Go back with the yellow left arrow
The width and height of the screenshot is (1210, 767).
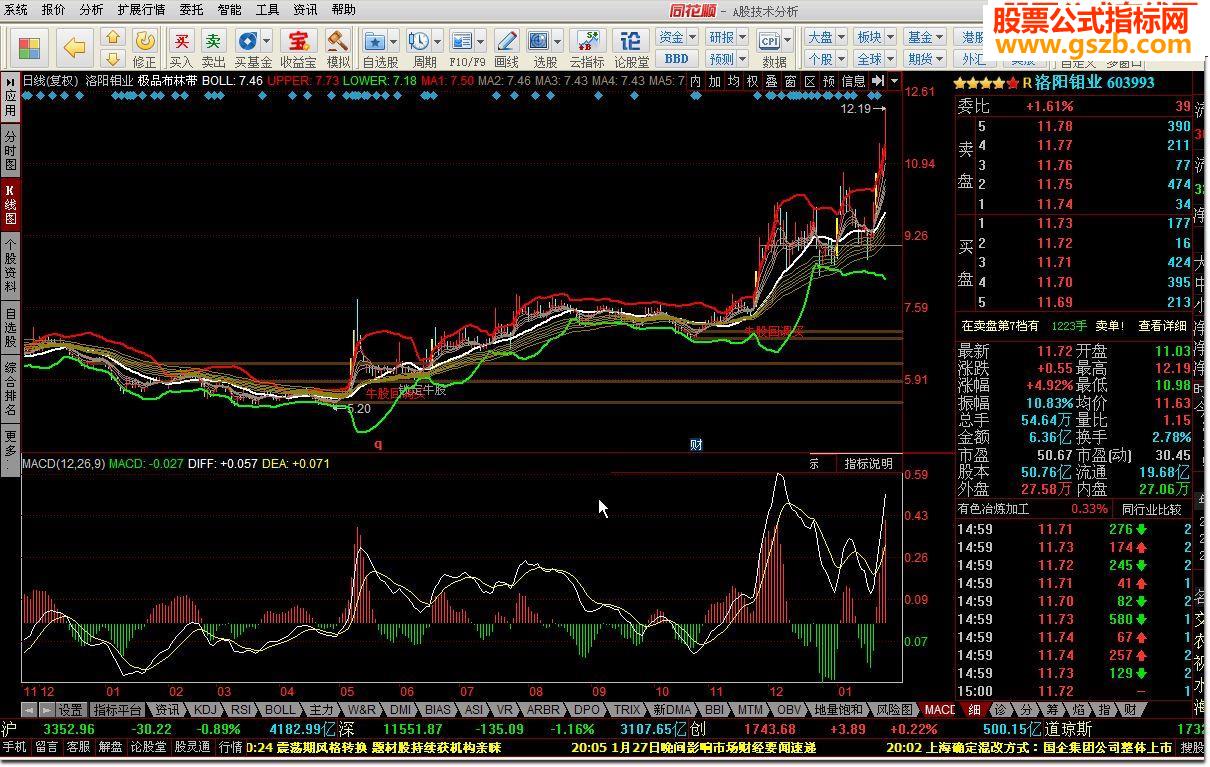click(x=74, y=47)
